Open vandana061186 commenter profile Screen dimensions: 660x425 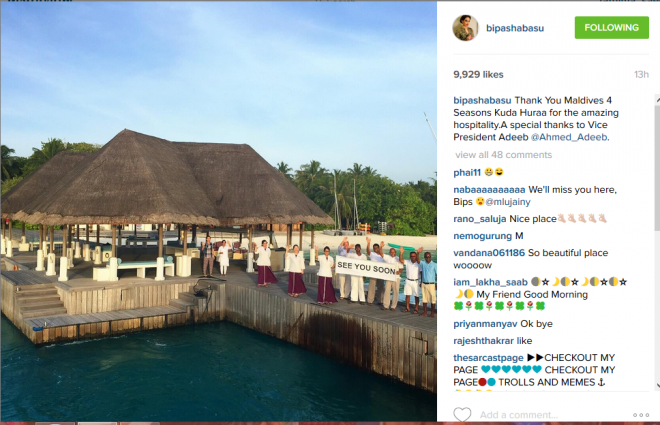tap(487, 253)
